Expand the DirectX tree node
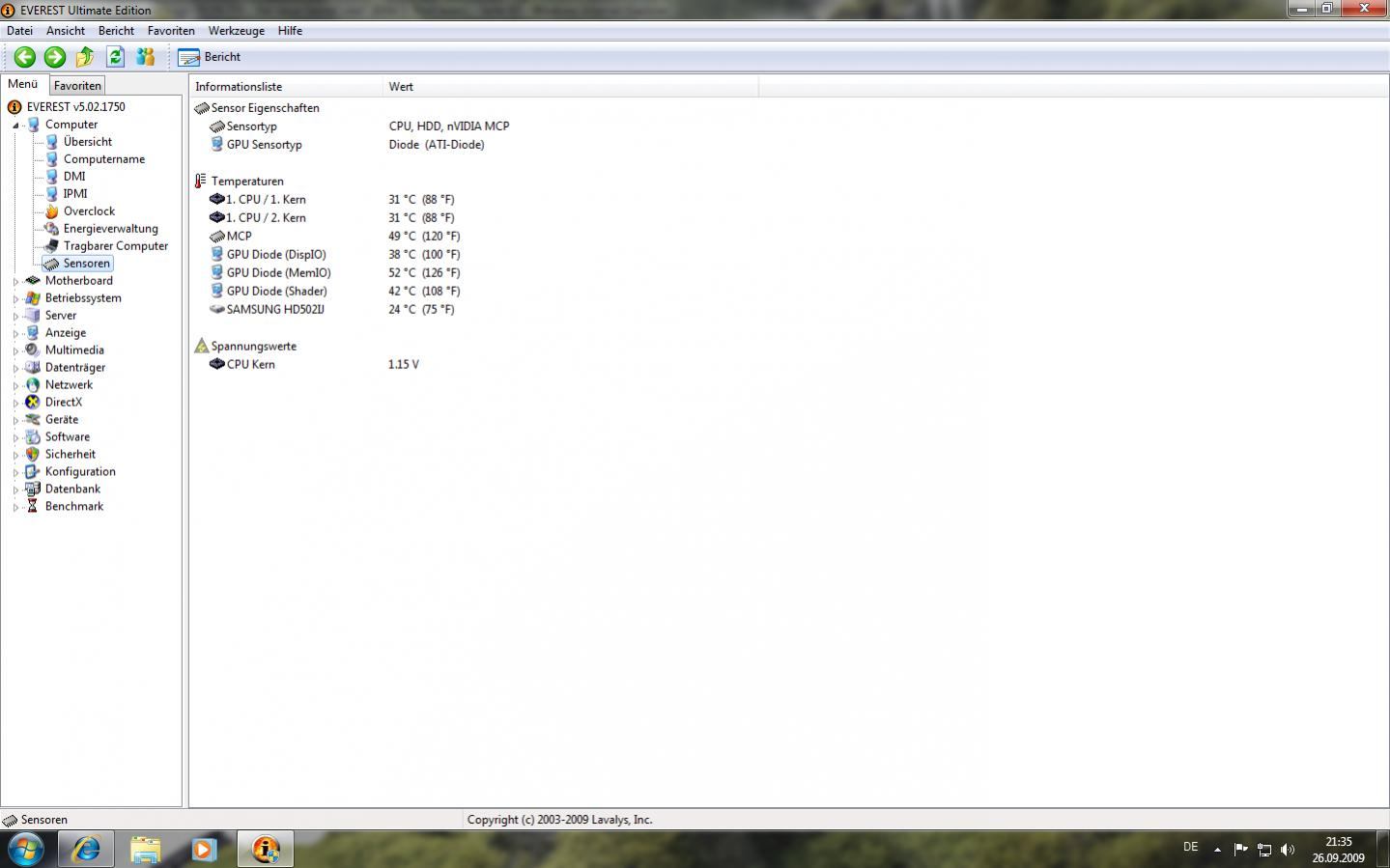This screenshot has height=868, width=1390. pyautogui.click(x=15, y=403)
